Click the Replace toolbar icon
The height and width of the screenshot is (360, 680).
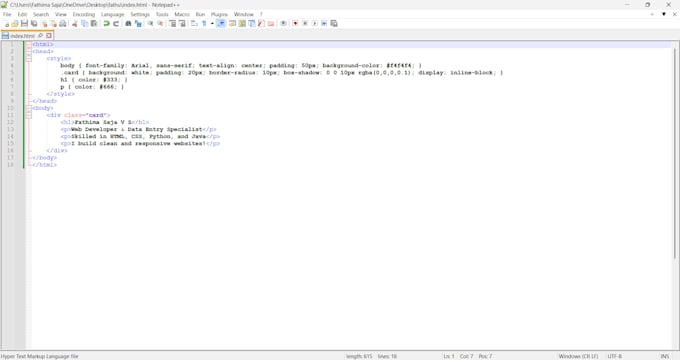(138, 23)
